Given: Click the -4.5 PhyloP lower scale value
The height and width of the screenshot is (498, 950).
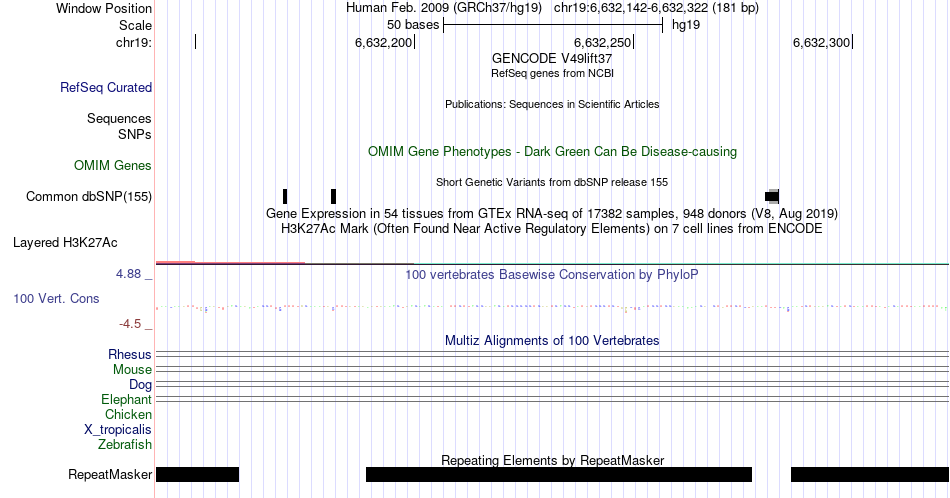Looking at the screenshot, I should [x=130, y=324].
